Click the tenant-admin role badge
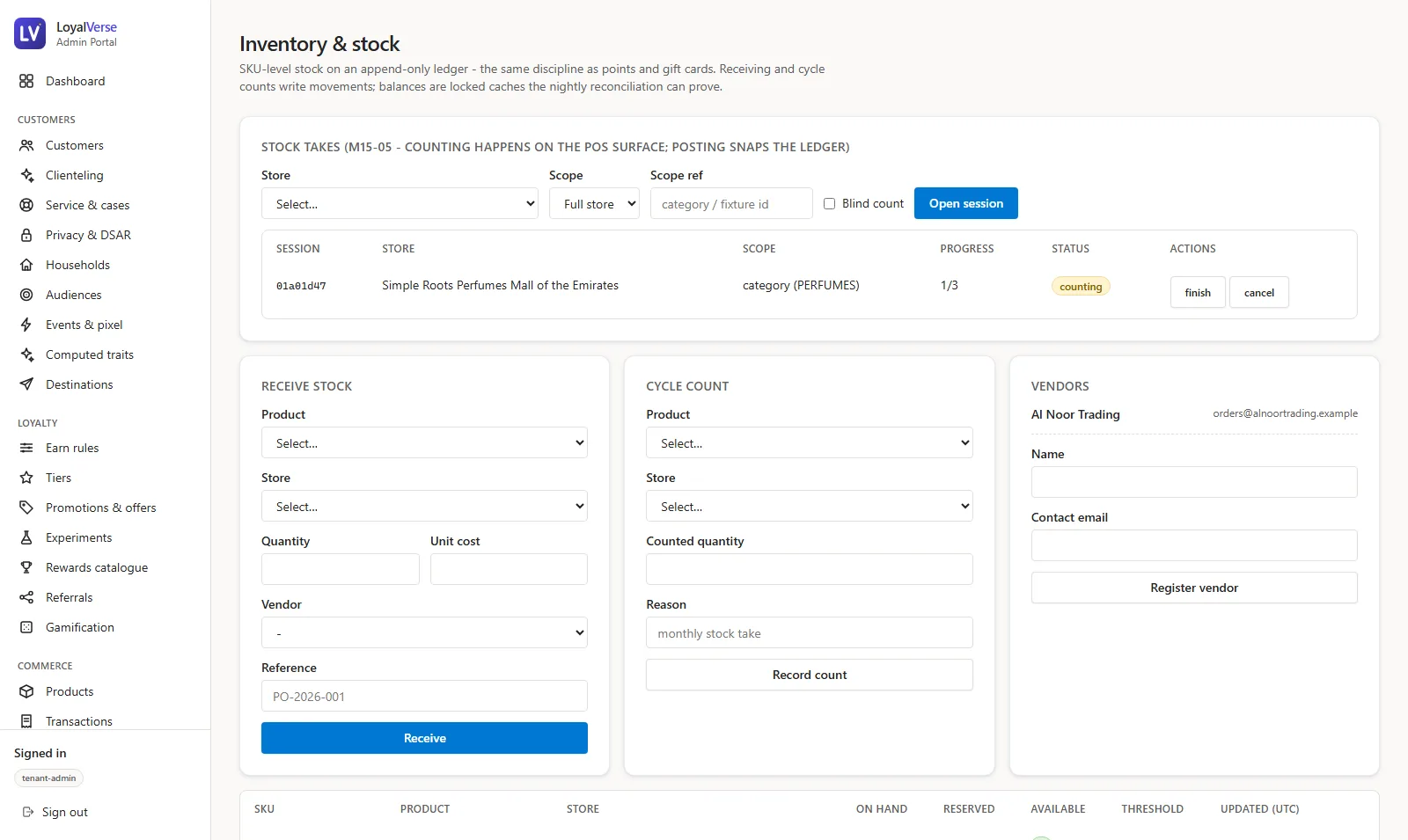 [x=48, y=778]
